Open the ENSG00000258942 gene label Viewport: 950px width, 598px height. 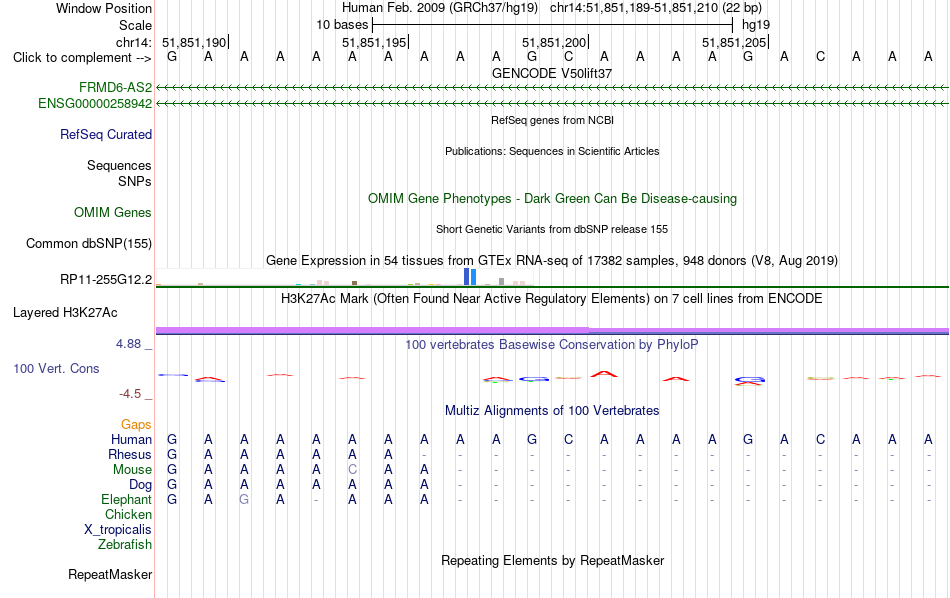(x=95, y=104)
